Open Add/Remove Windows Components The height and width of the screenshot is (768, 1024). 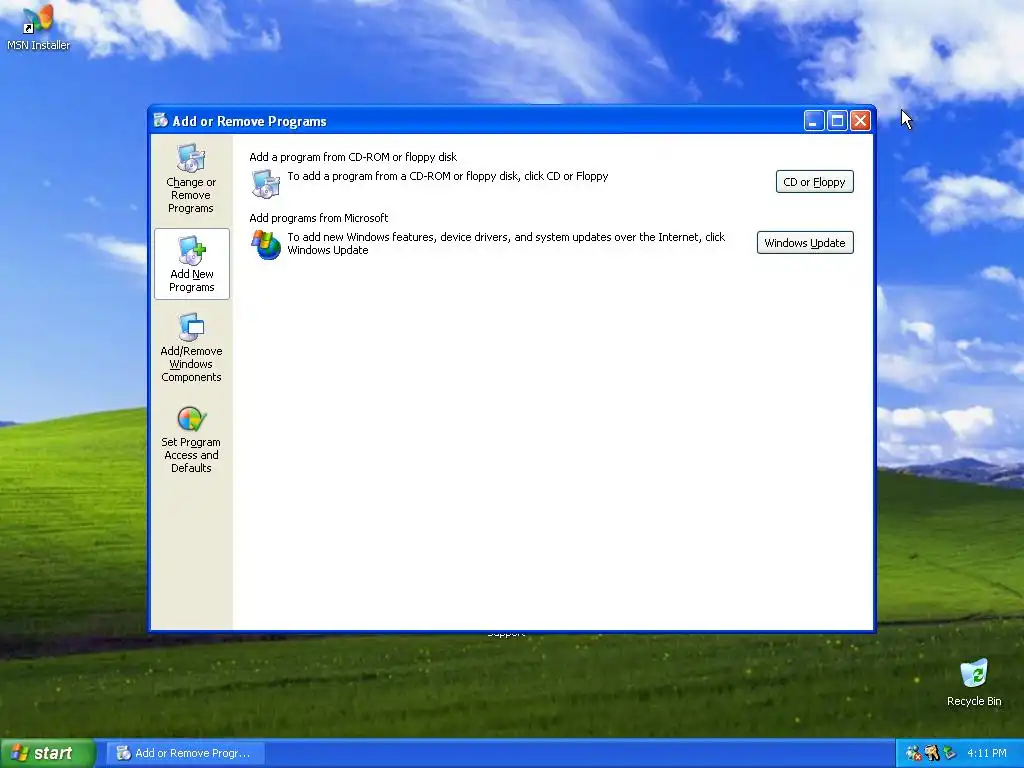point(191,348)
